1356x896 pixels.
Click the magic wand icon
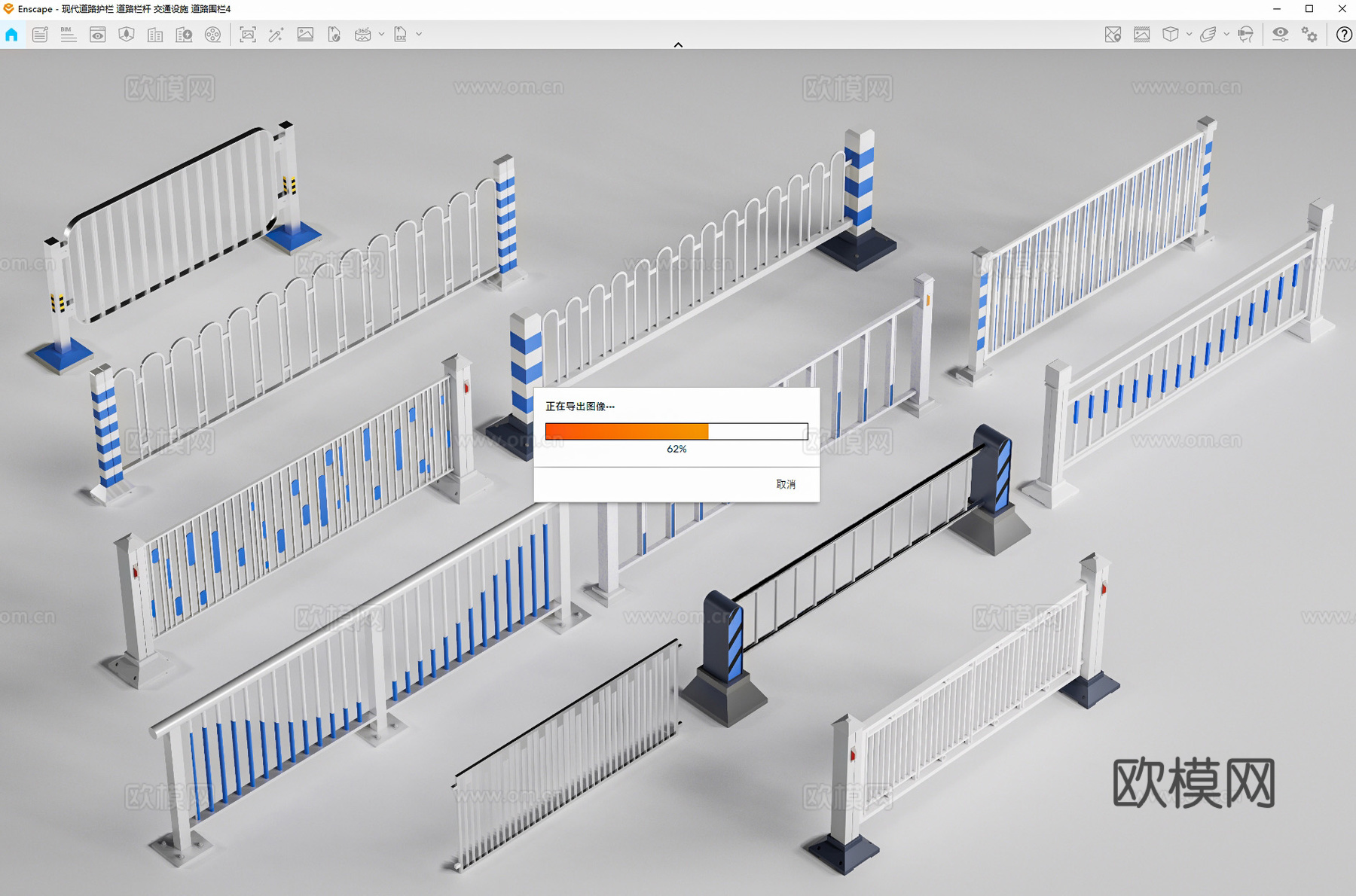[276, 35]
